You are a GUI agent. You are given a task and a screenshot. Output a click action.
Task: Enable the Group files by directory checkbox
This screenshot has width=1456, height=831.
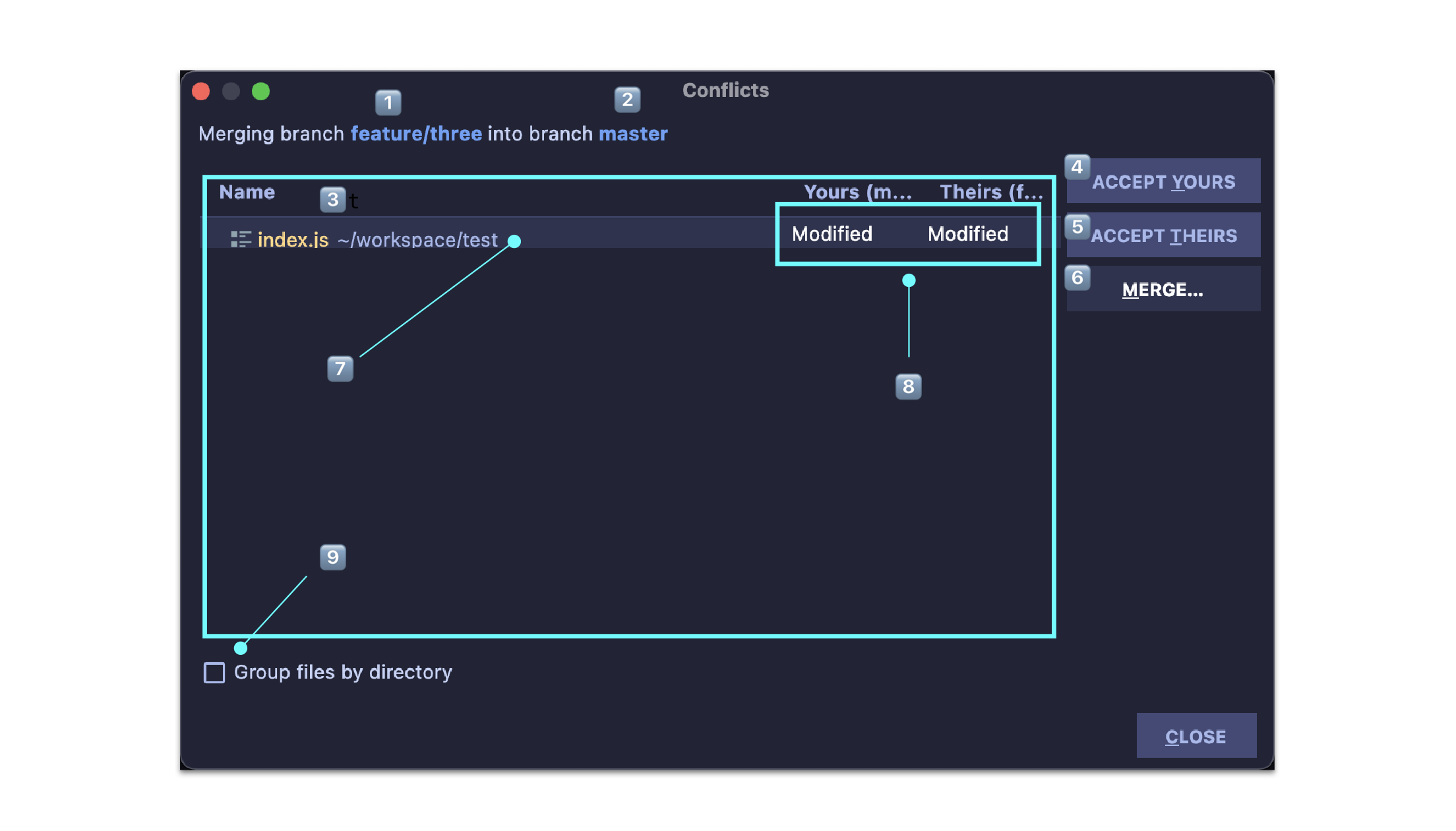(x=214, y=673)
